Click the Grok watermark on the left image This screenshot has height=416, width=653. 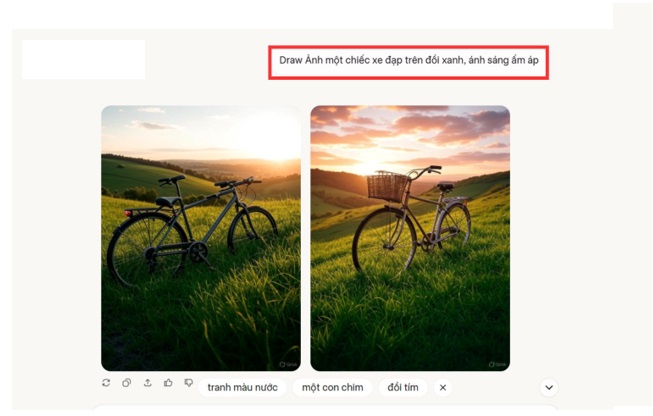click(288, 364)
